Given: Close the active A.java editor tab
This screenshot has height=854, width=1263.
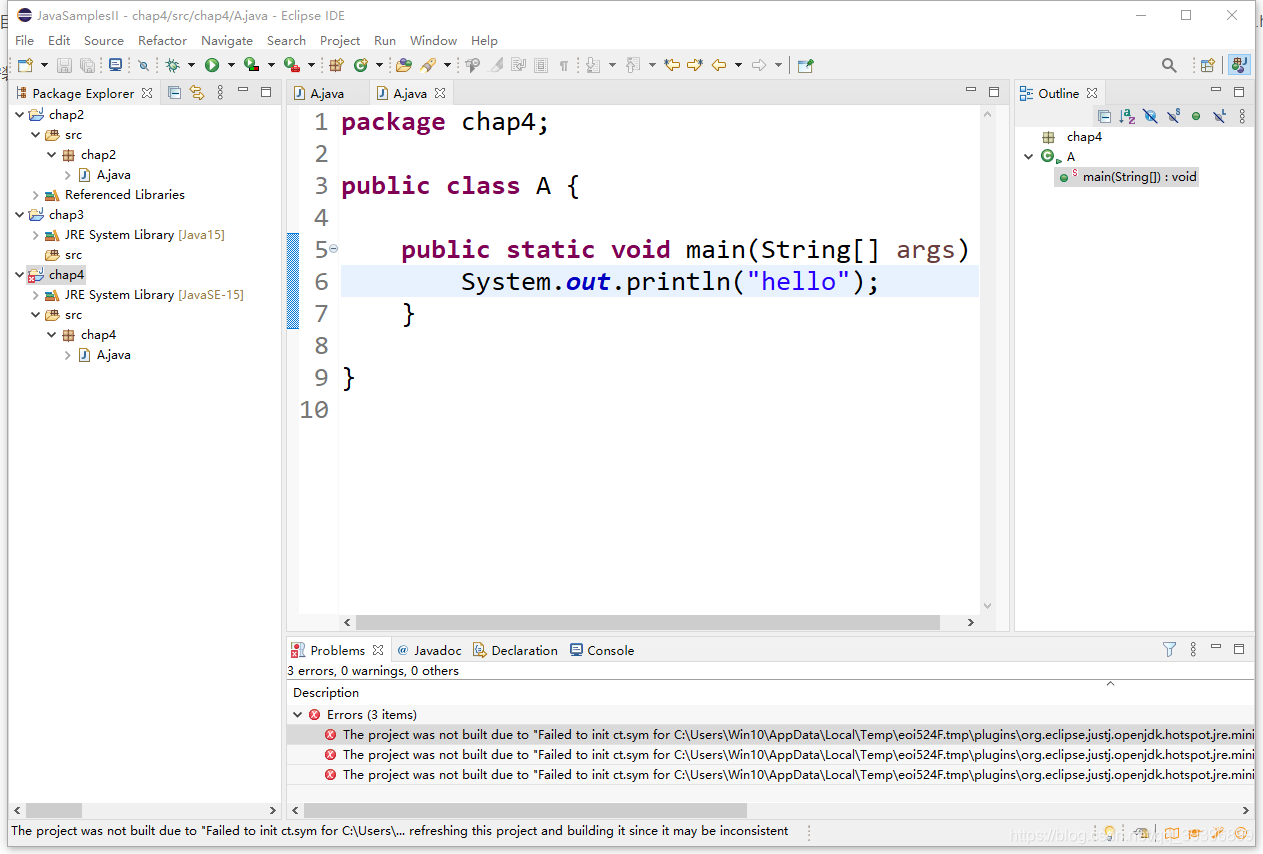Looking at the screenshot, I should tap(440, 93).
